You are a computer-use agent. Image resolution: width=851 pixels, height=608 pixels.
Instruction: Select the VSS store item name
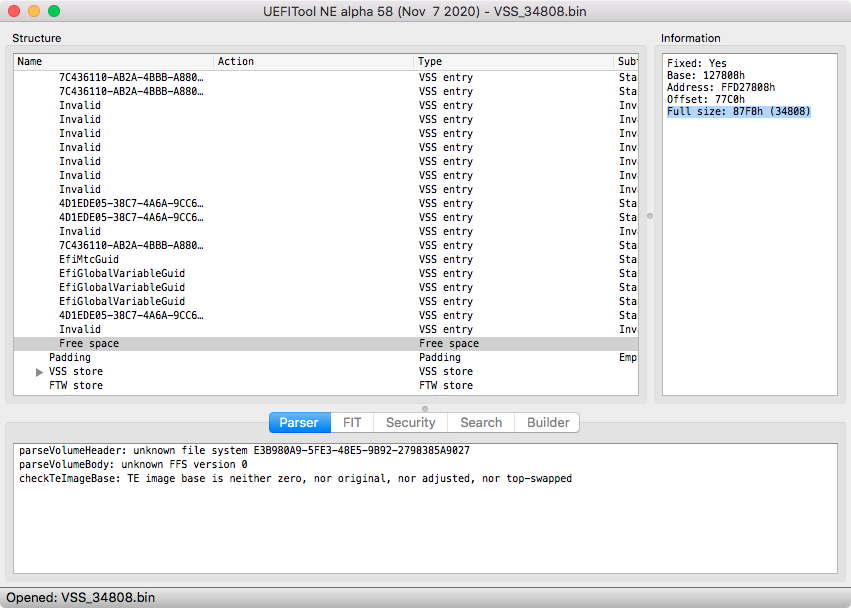pos(76,371)
